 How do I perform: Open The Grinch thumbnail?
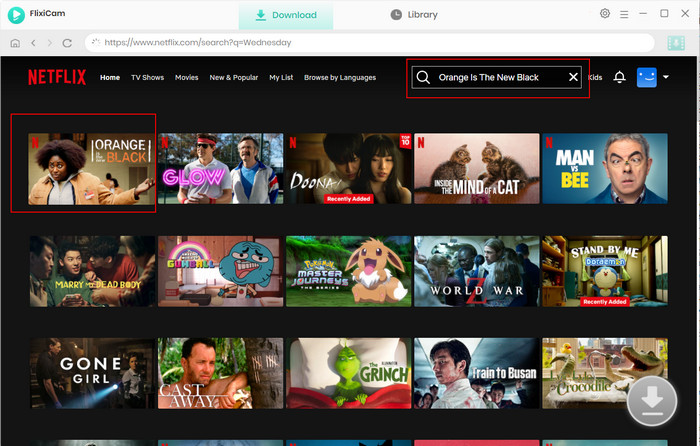click(349, 373)
